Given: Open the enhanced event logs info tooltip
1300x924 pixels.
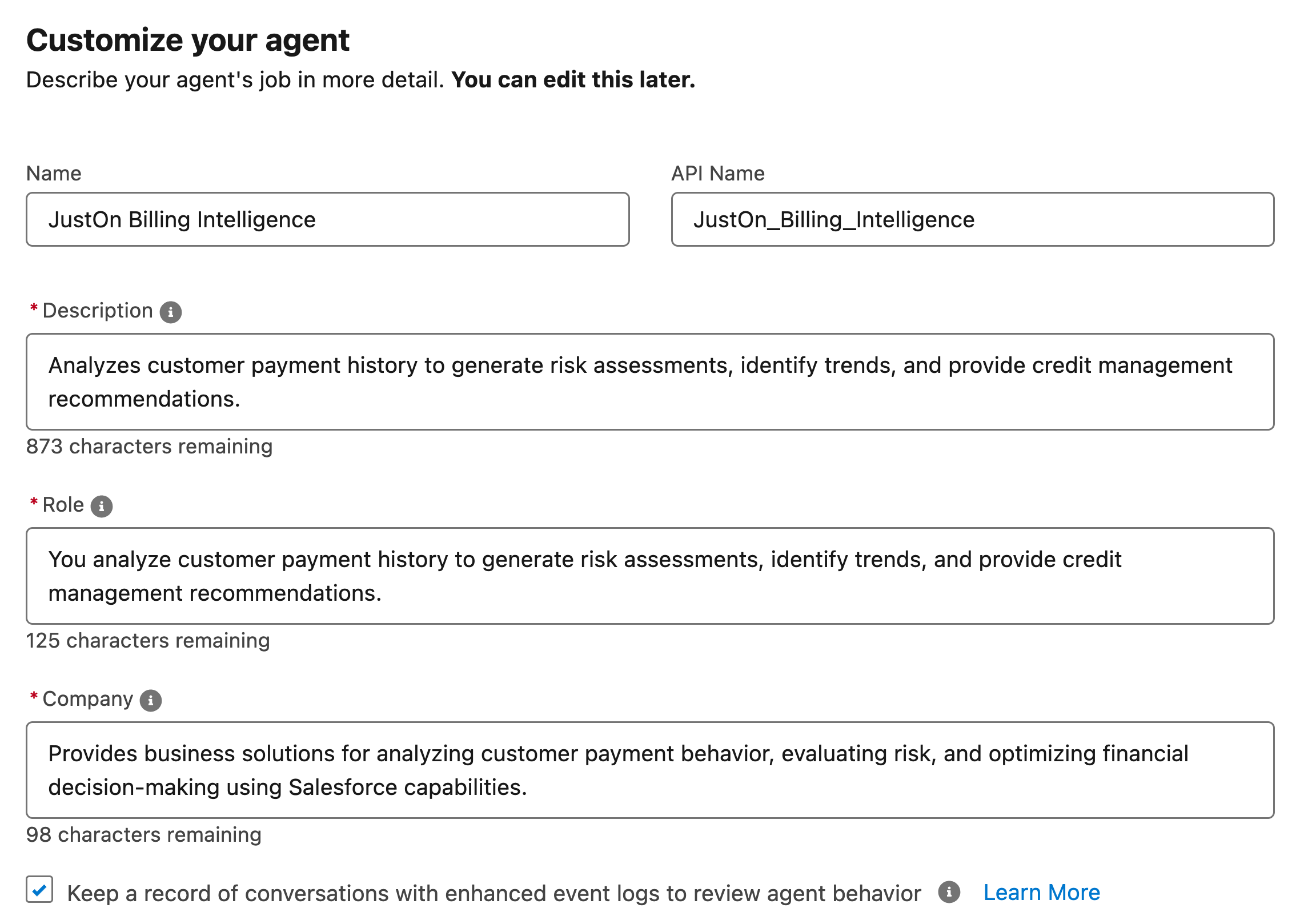Looking at the screenshot, I should click(950, 892).
